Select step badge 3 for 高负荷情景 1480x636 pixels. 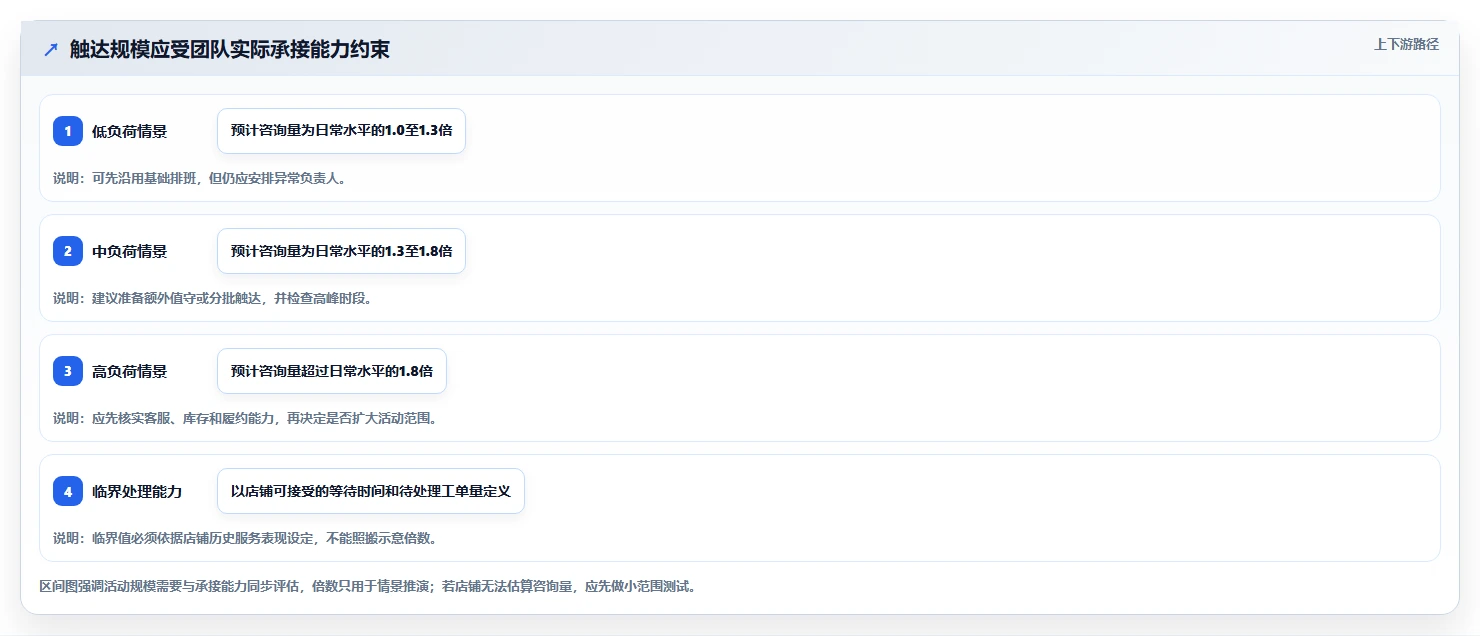click(x=68, y=371)
